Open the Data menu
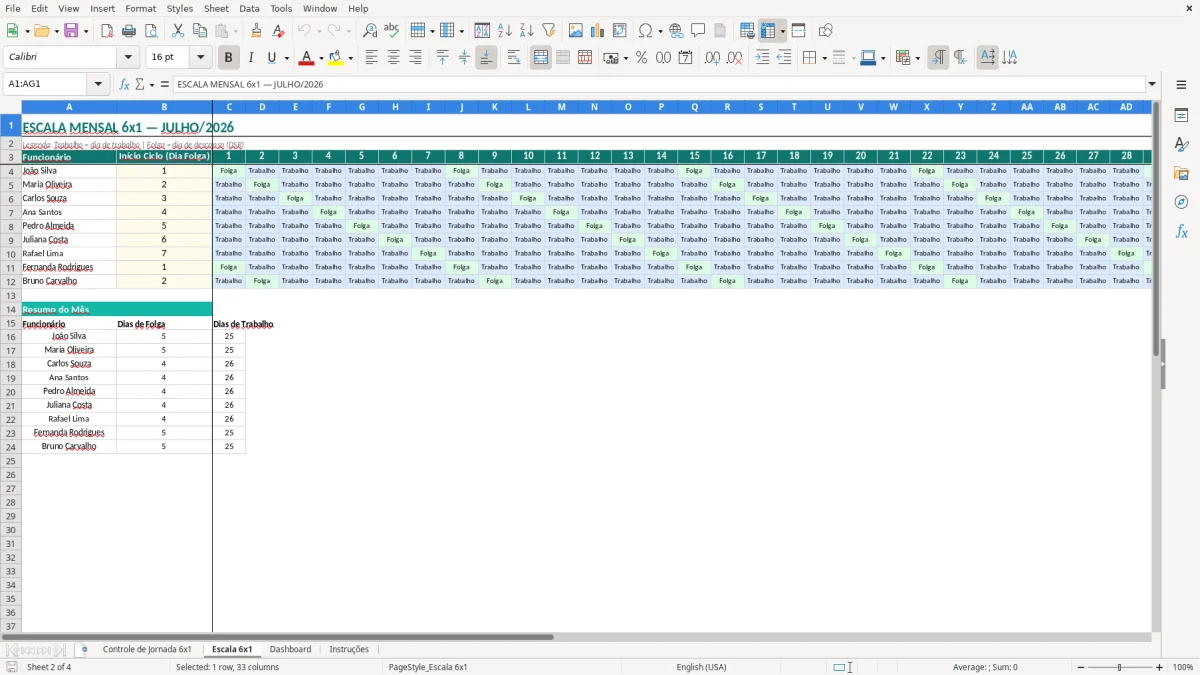 [249, 8]
